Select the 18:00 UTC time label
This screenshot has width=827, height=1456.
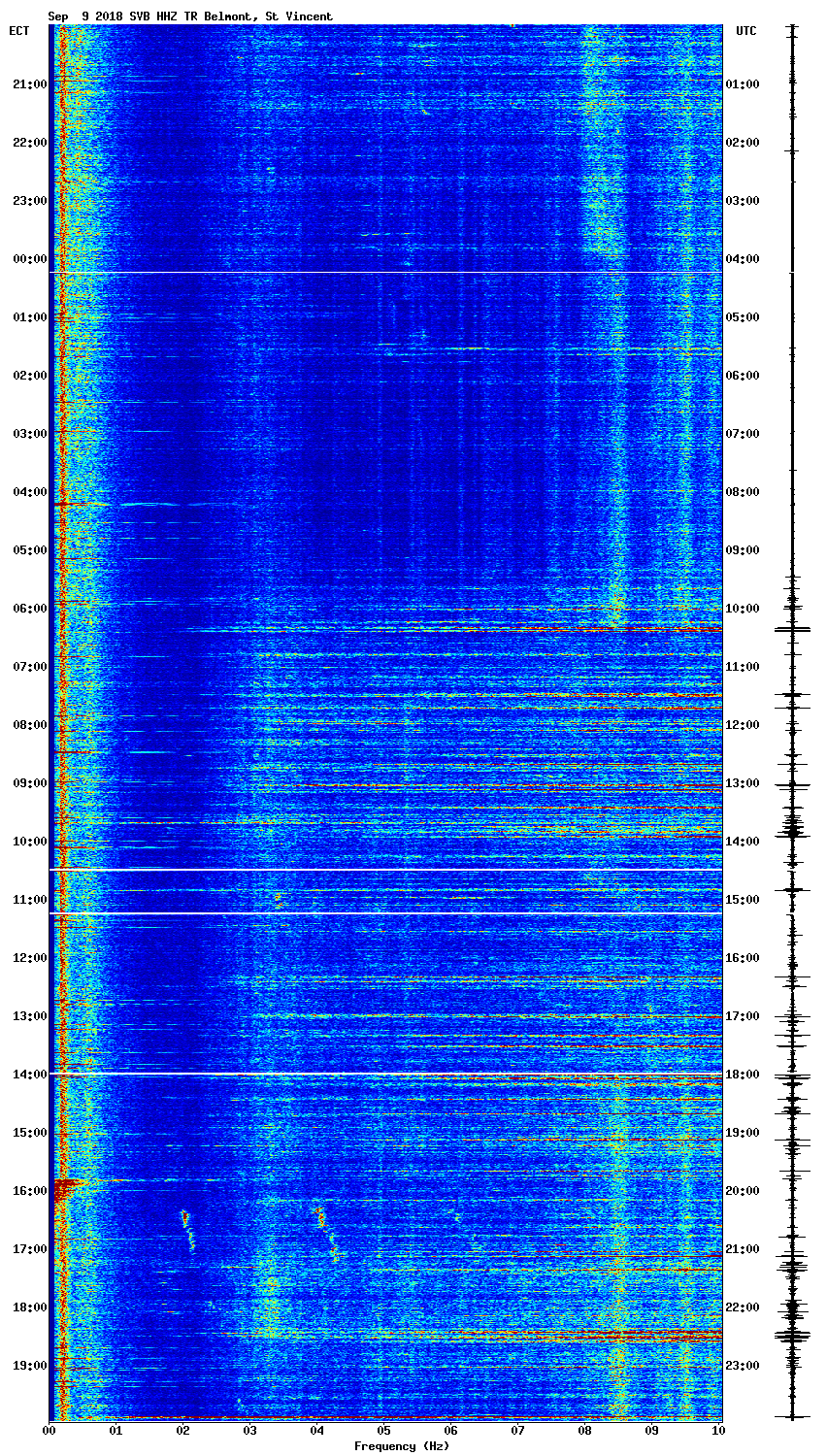(x=743, y=1075)
